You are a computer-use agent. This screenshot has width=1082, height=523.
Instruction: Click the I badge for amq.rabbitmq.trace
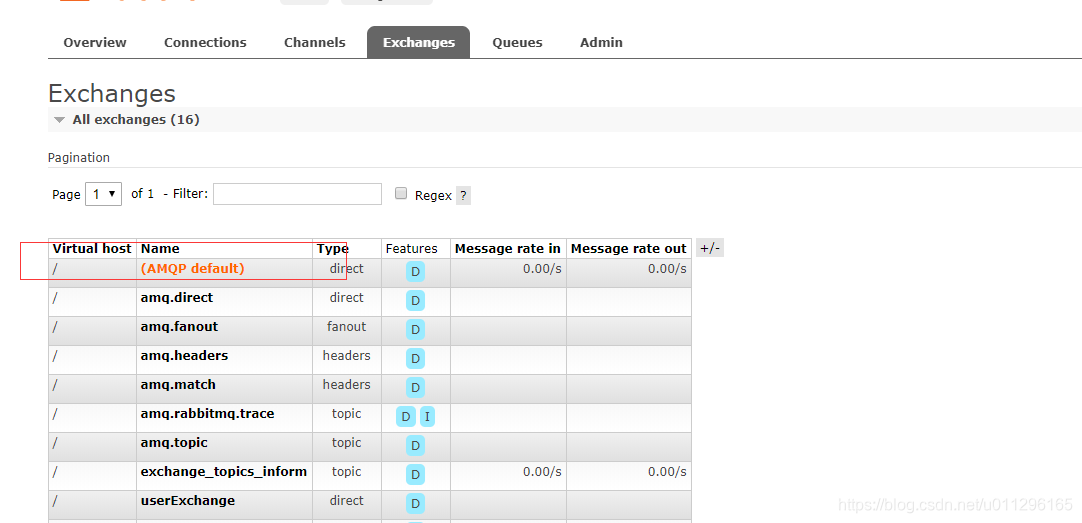[x=427, y=416]
